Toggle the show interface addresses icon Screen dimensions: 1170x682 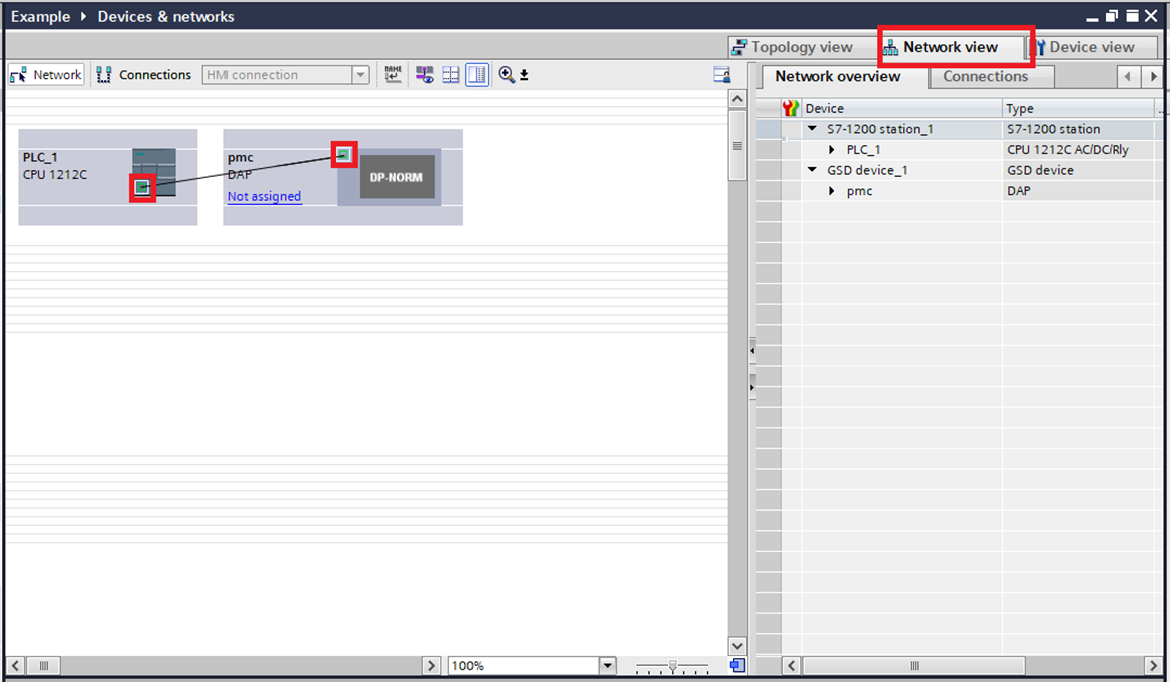pyautogui.click(x=424, y=74)
